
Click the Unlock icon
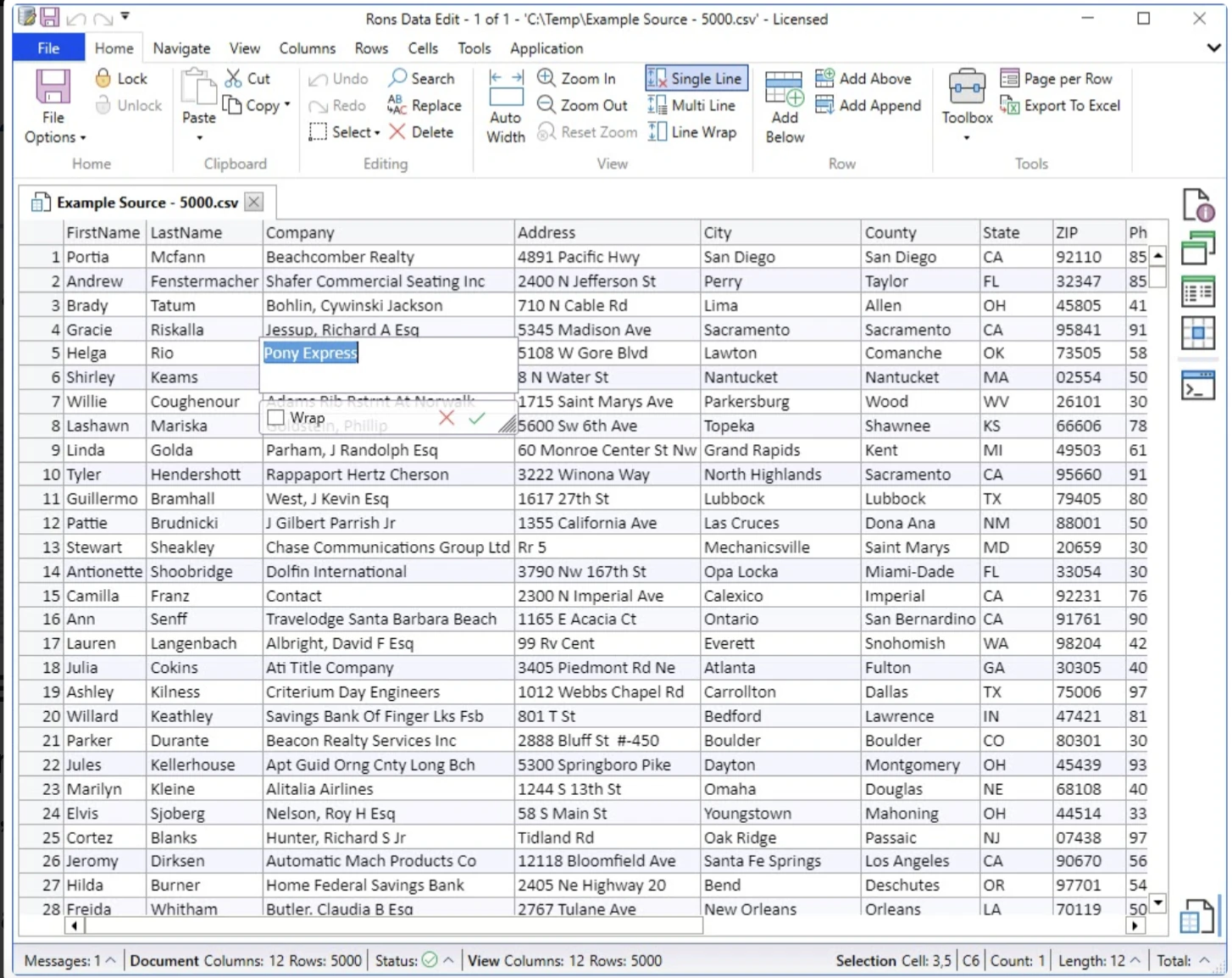[103, 105]
